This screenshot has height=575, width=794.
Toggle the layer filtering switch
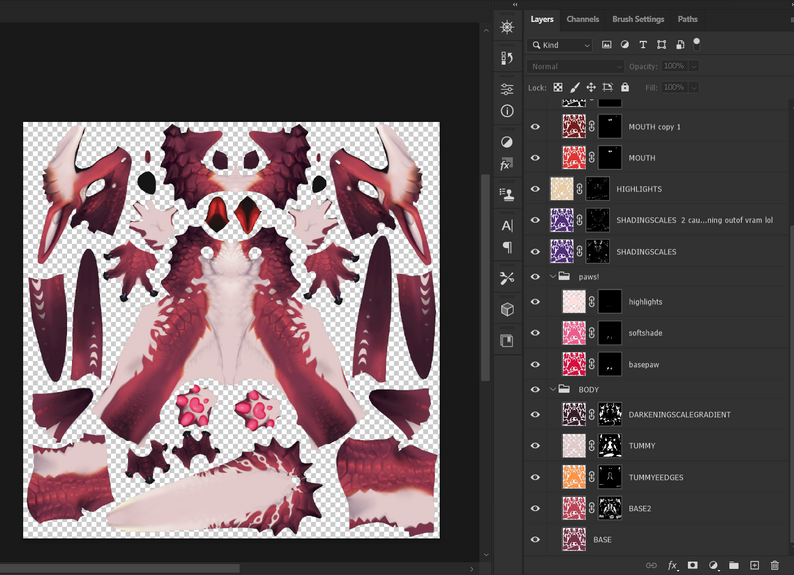click(x=697, y=43)
